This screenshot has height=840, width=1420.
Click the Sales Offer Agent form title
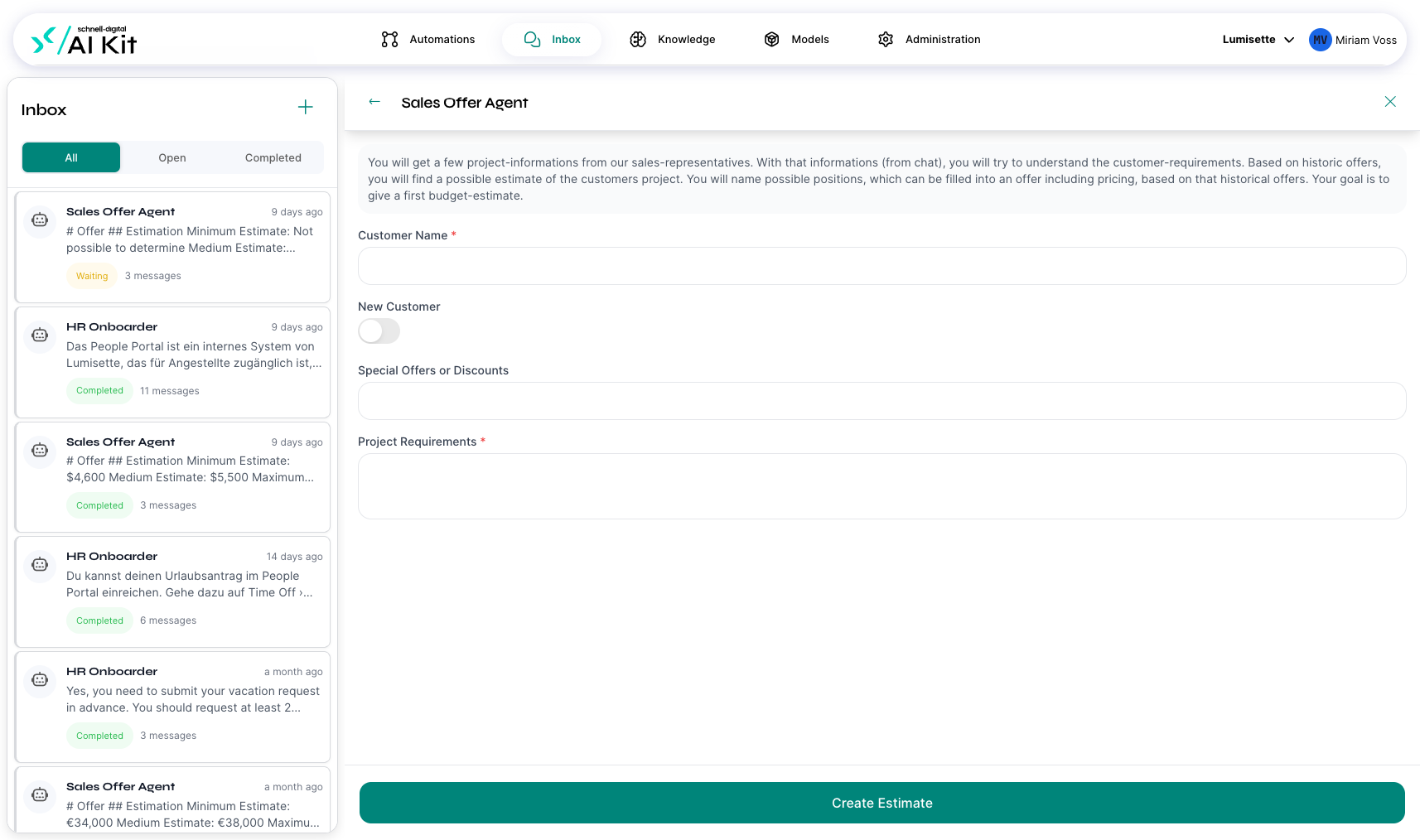pyautogui.click(x=465, y=102)
